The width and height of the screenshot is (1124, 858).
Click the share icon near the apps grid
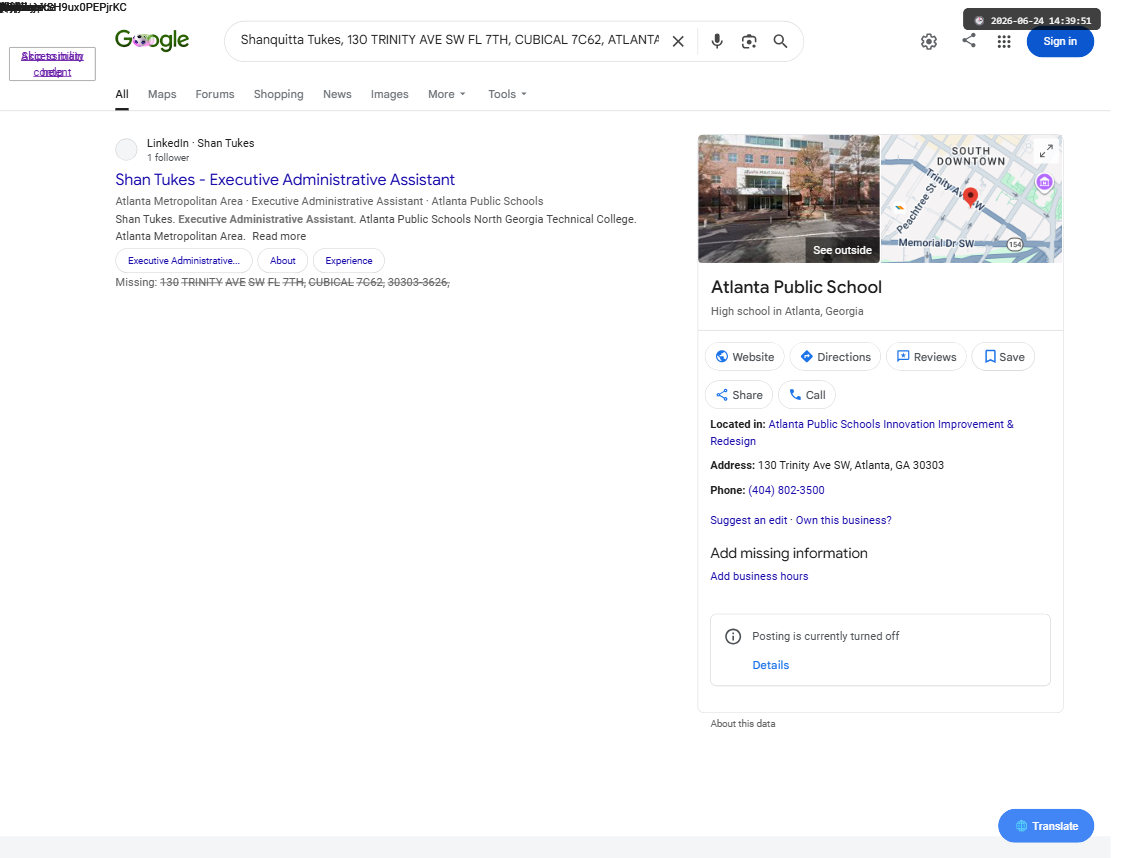pyautogui.click(x=968, y=40)
